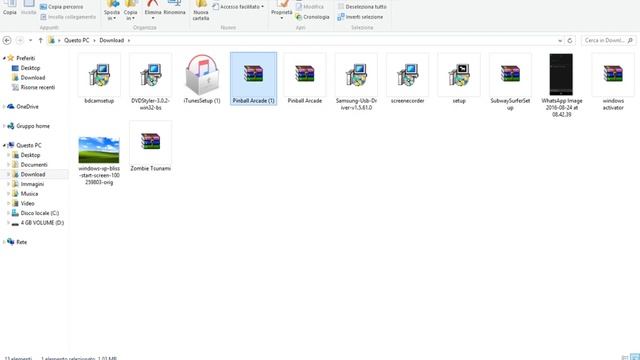Expand the Disco locale (C:) arrow
640x360 pixels.
(x=8, y=213)
